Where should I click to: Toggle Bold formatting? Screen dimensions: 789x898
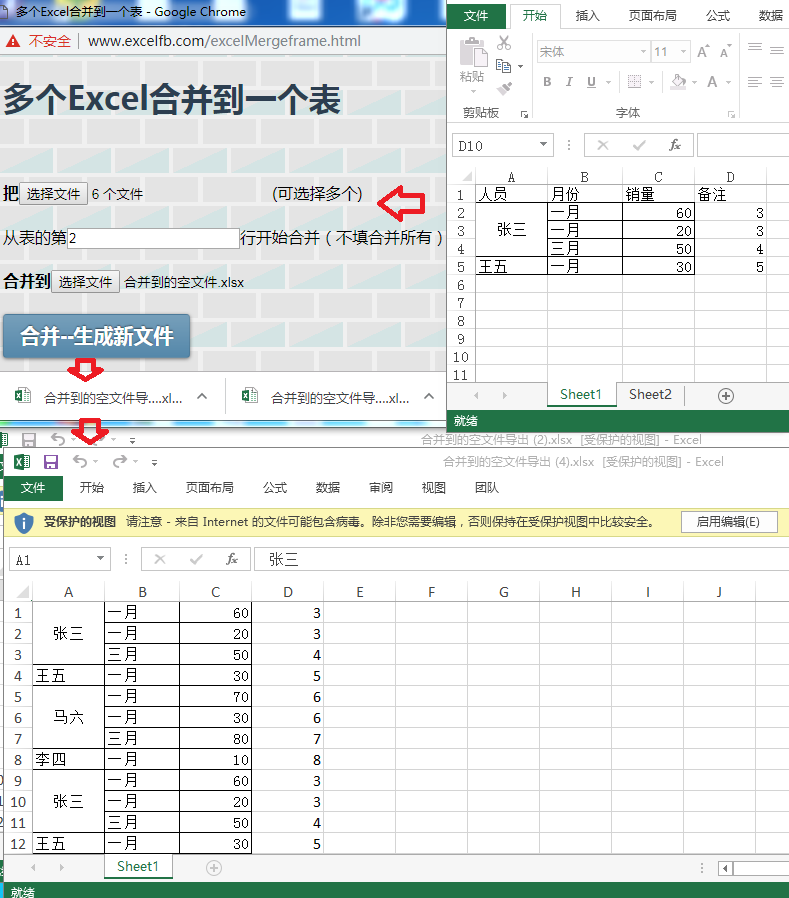coord(547,82)
